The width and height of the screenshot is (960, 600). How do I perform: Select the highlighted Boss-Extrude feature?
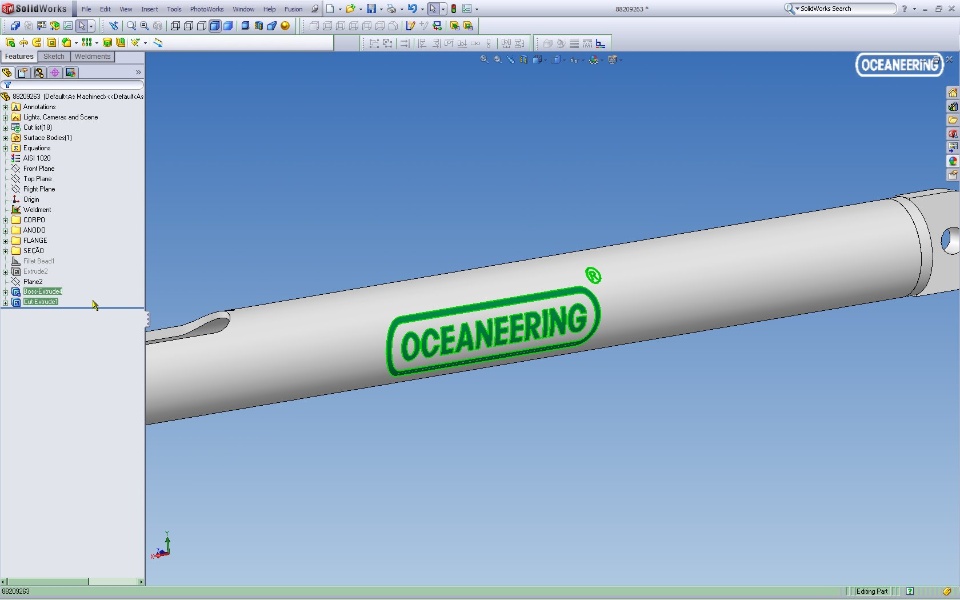pos(42,291)
